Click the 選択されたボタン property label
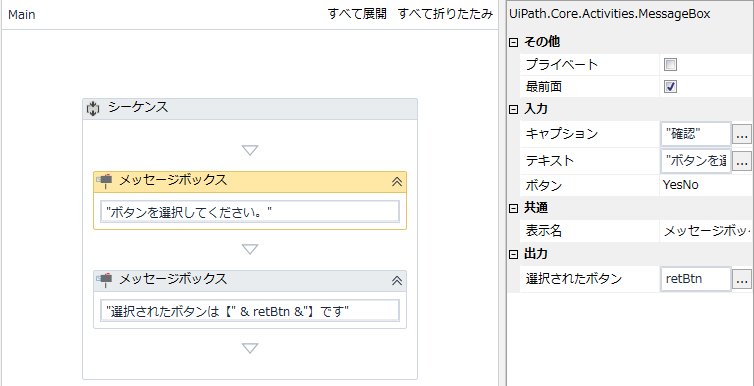Viewport: 754px width, 386px height. (x=574, y=278)
